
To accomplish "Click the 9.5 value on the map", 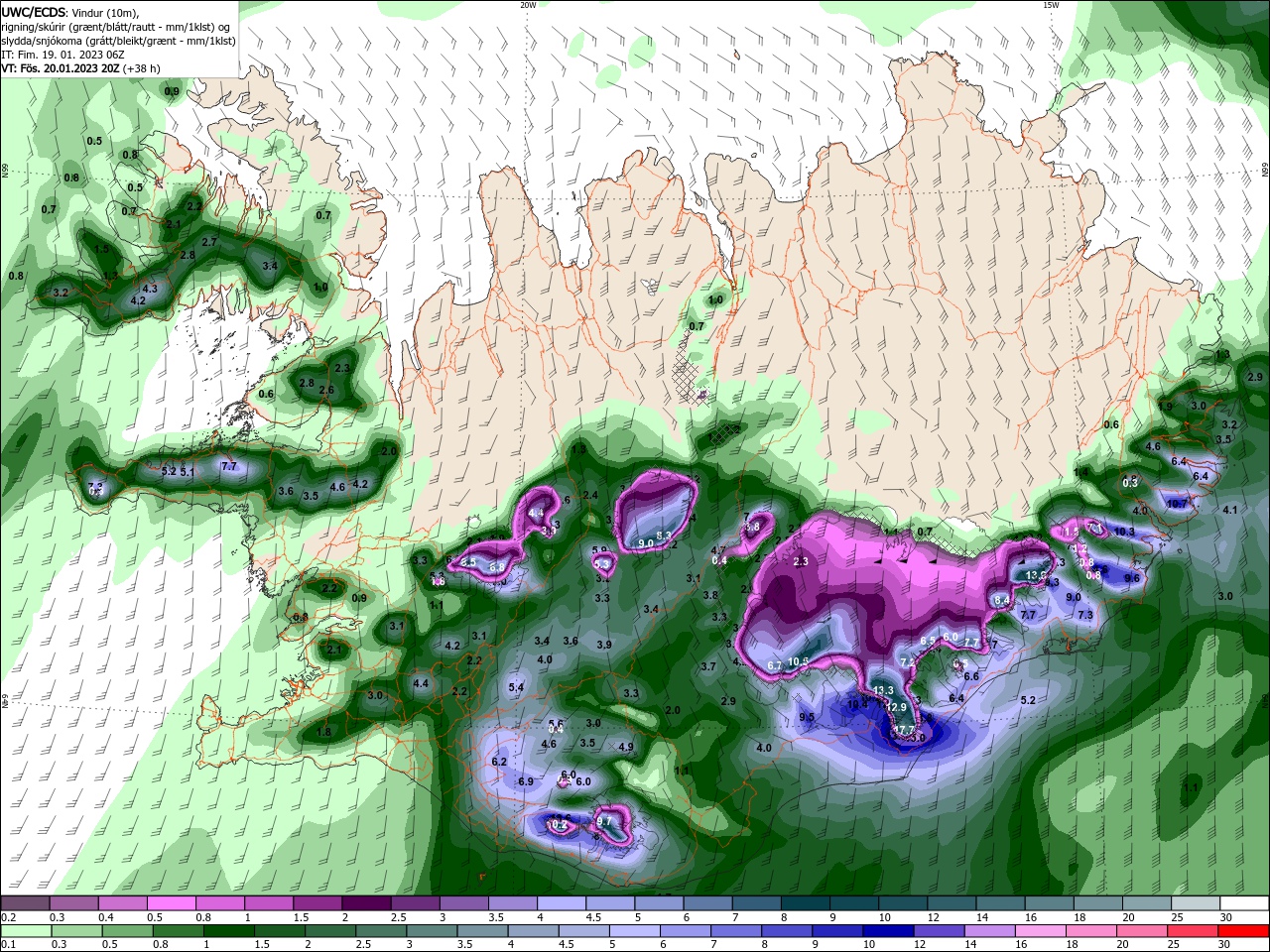I will point(807,717).
